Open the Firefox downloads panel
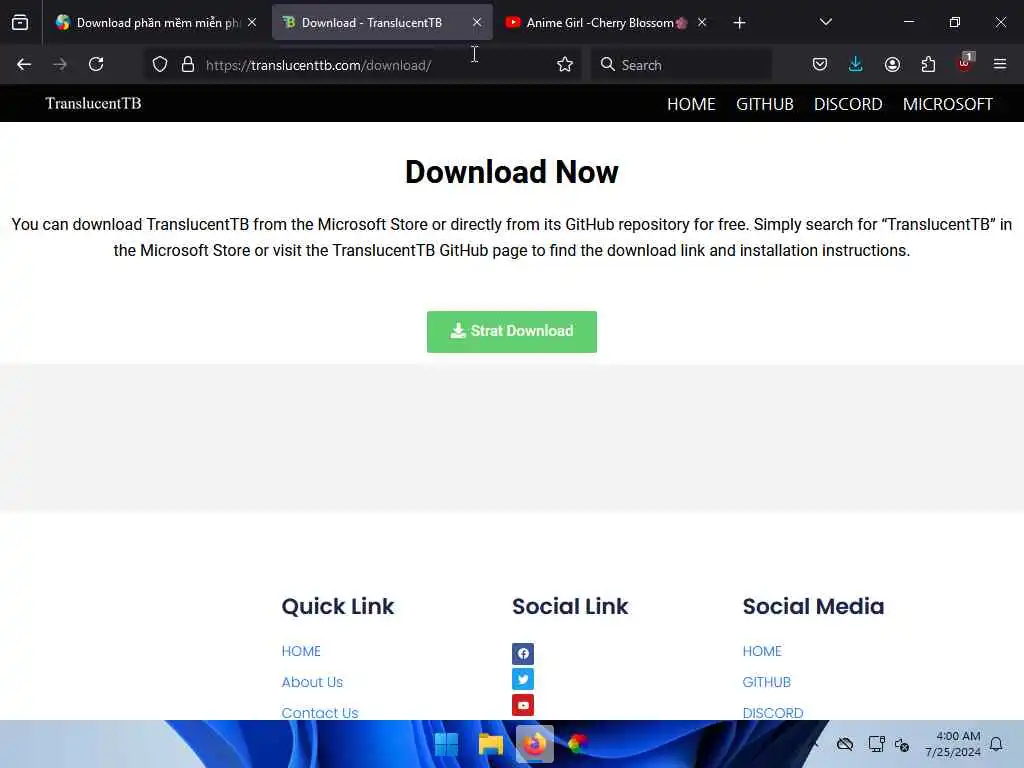 (x=856, y=65)
